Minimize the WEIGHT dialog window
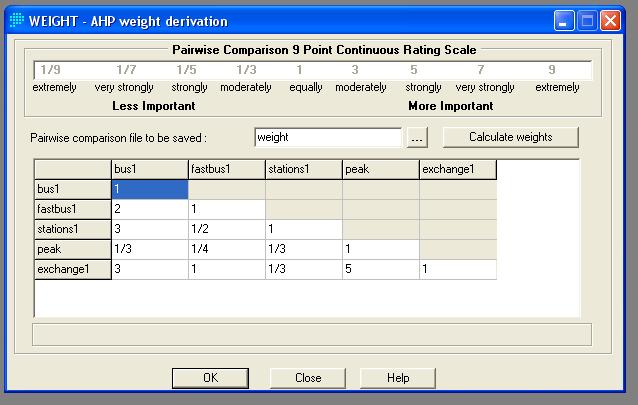638x405 pixels. (x=566, y=20)
